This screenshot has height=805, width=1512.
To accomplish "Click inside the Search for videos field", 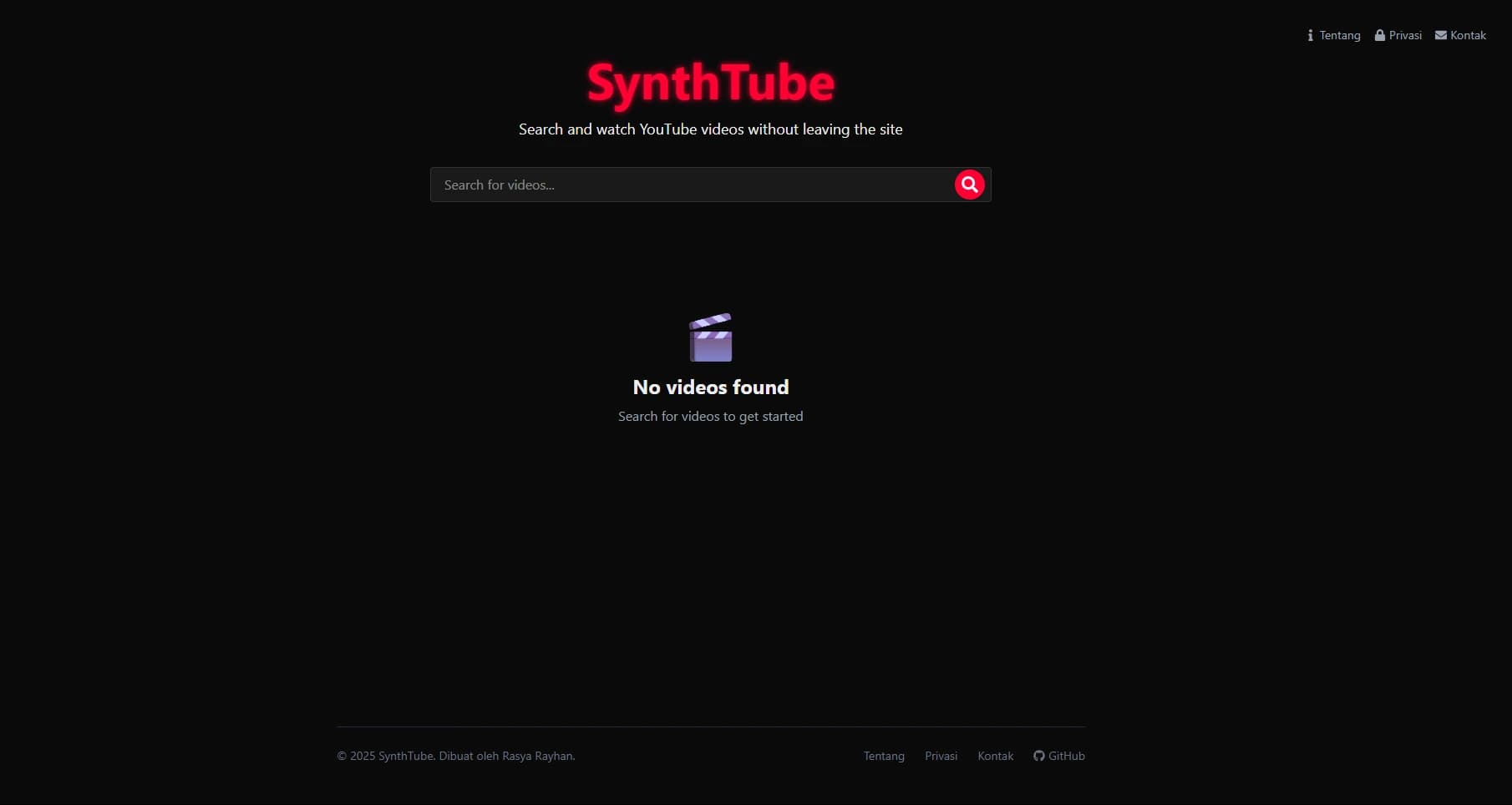I will click(x=668, y=185).
